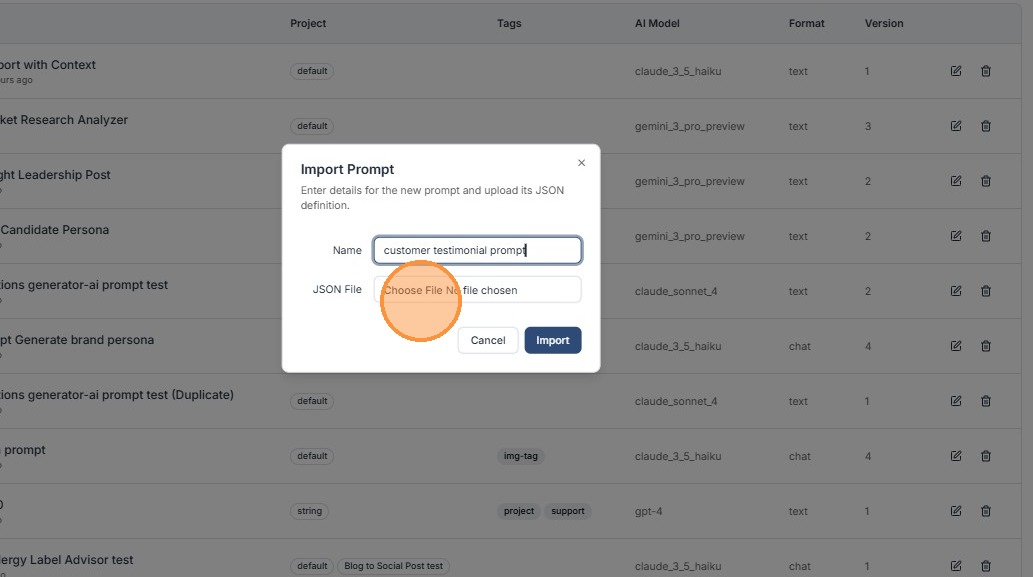Edit the 'with Context' prompt row
Viewport: 1033px width, 577px height.
coord(956,71)
